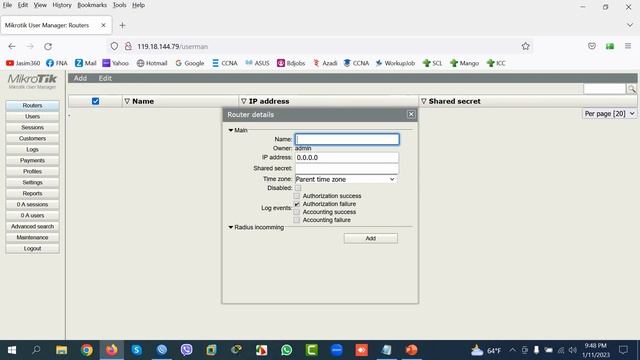Open the Jasim360 YouTube bookmark

tap(23, 63)
